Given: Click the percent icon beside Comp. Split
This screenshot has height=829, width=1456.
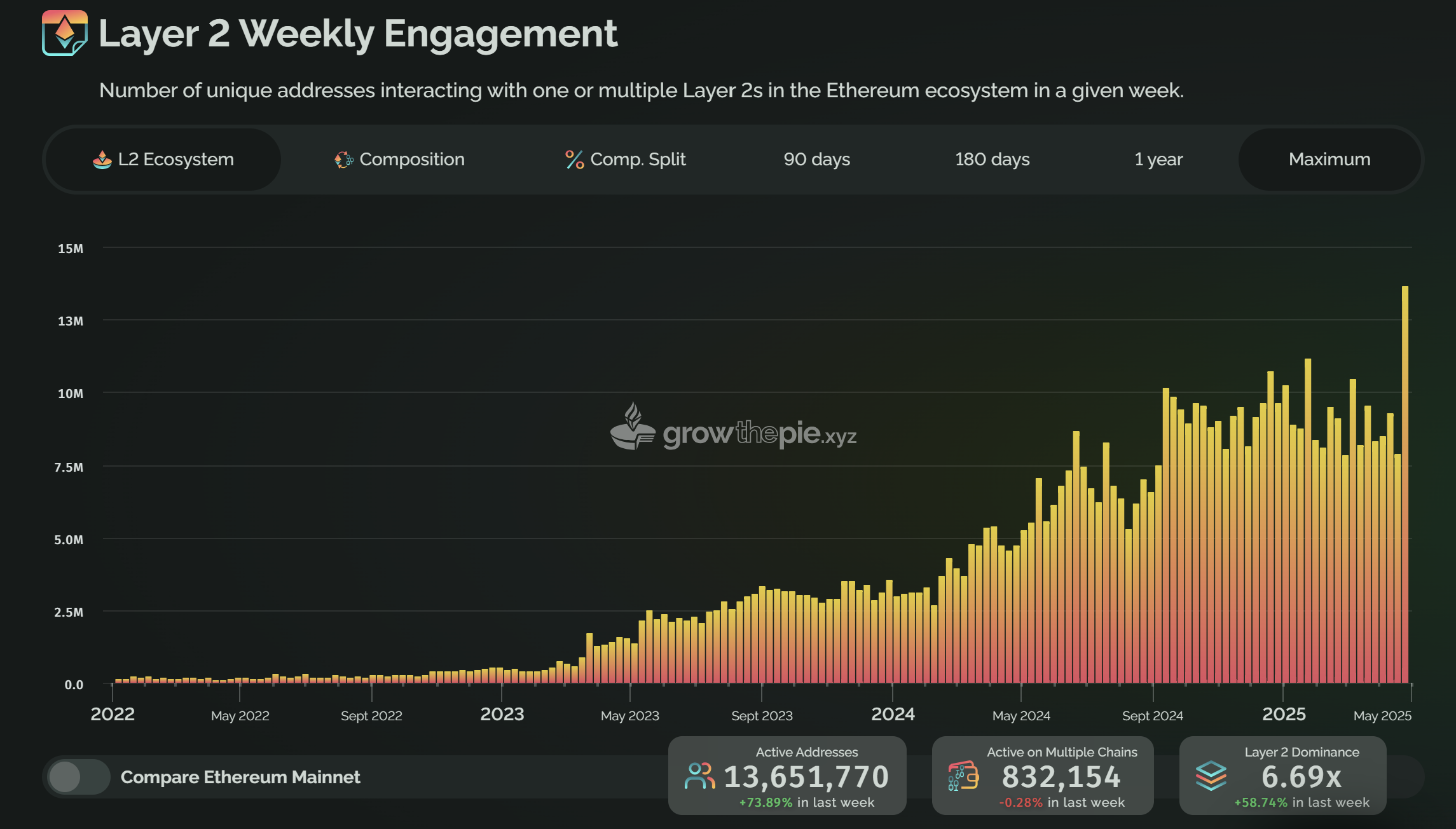Looking at the screenshot, I should tap(574, 160).
